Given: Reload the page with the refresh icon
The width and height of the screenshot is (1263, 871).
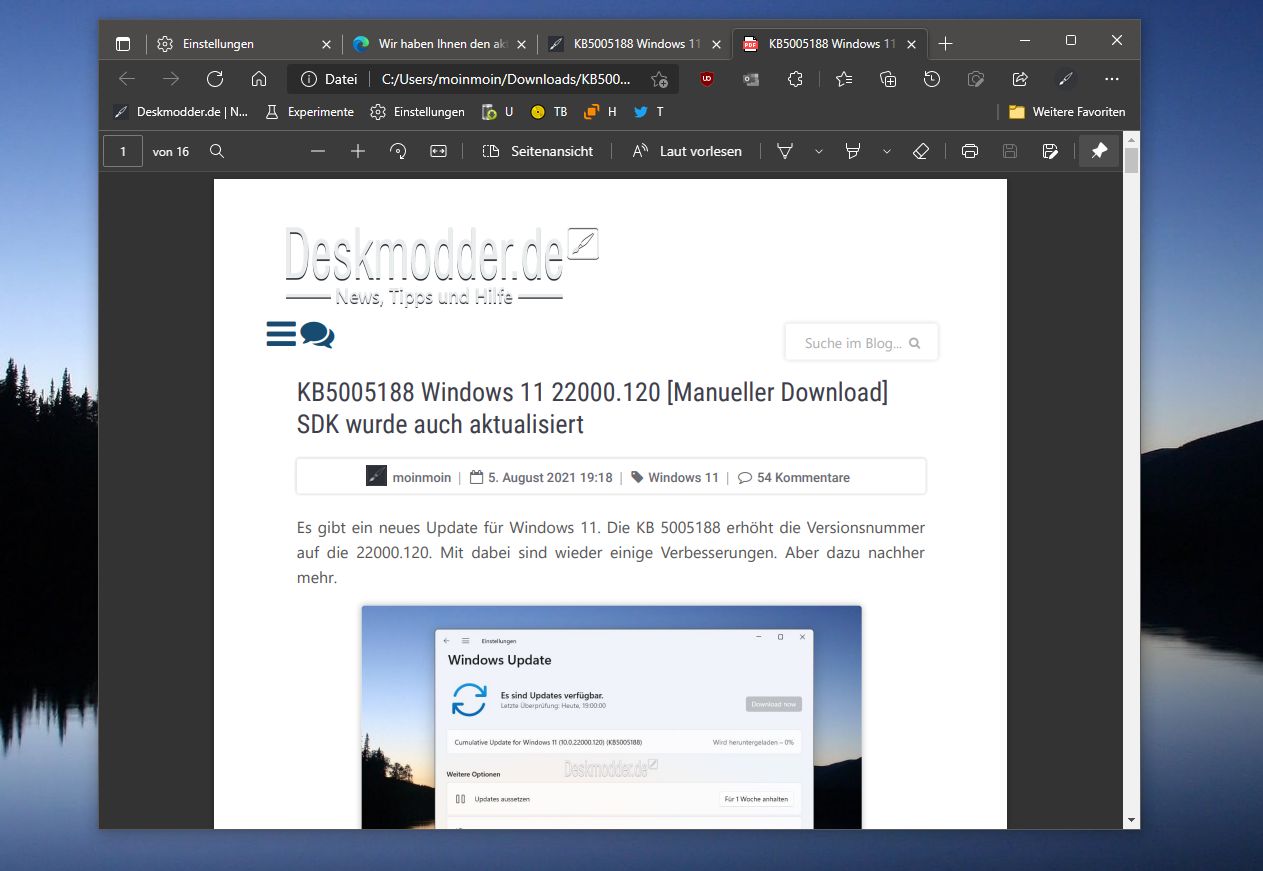Looking at the screenshot, I should pos(215,79).
